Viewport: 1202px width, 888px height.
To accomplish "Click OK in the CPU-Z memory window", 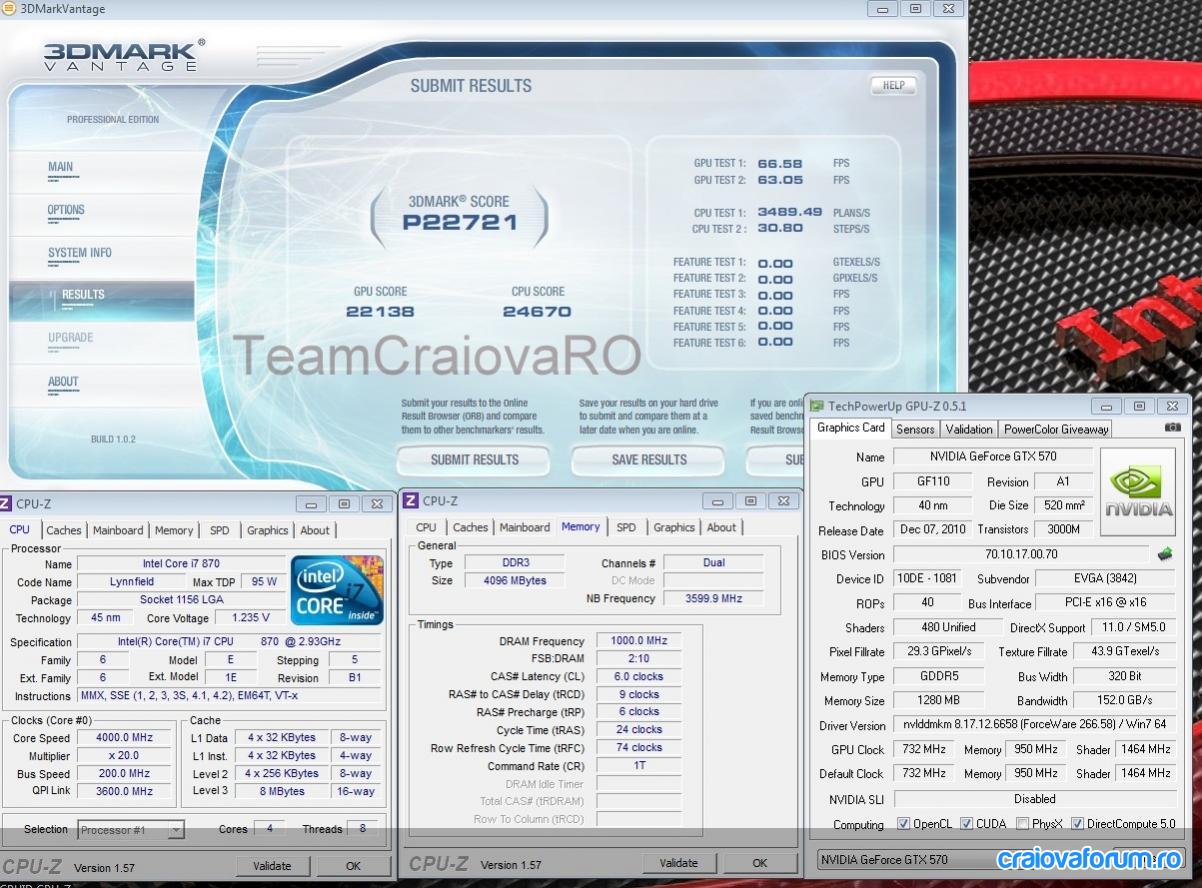I will (760, 863).
